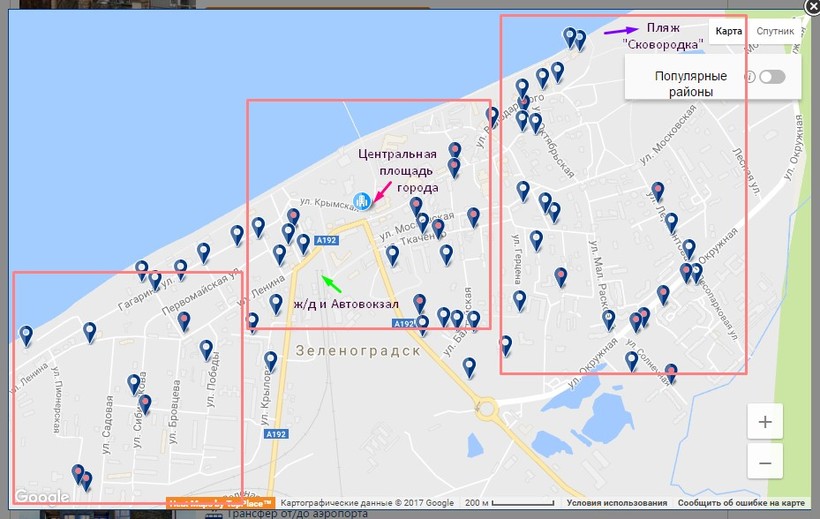Click the Google logo on the map
Screen dimensions: 820x519
point(41,496)
